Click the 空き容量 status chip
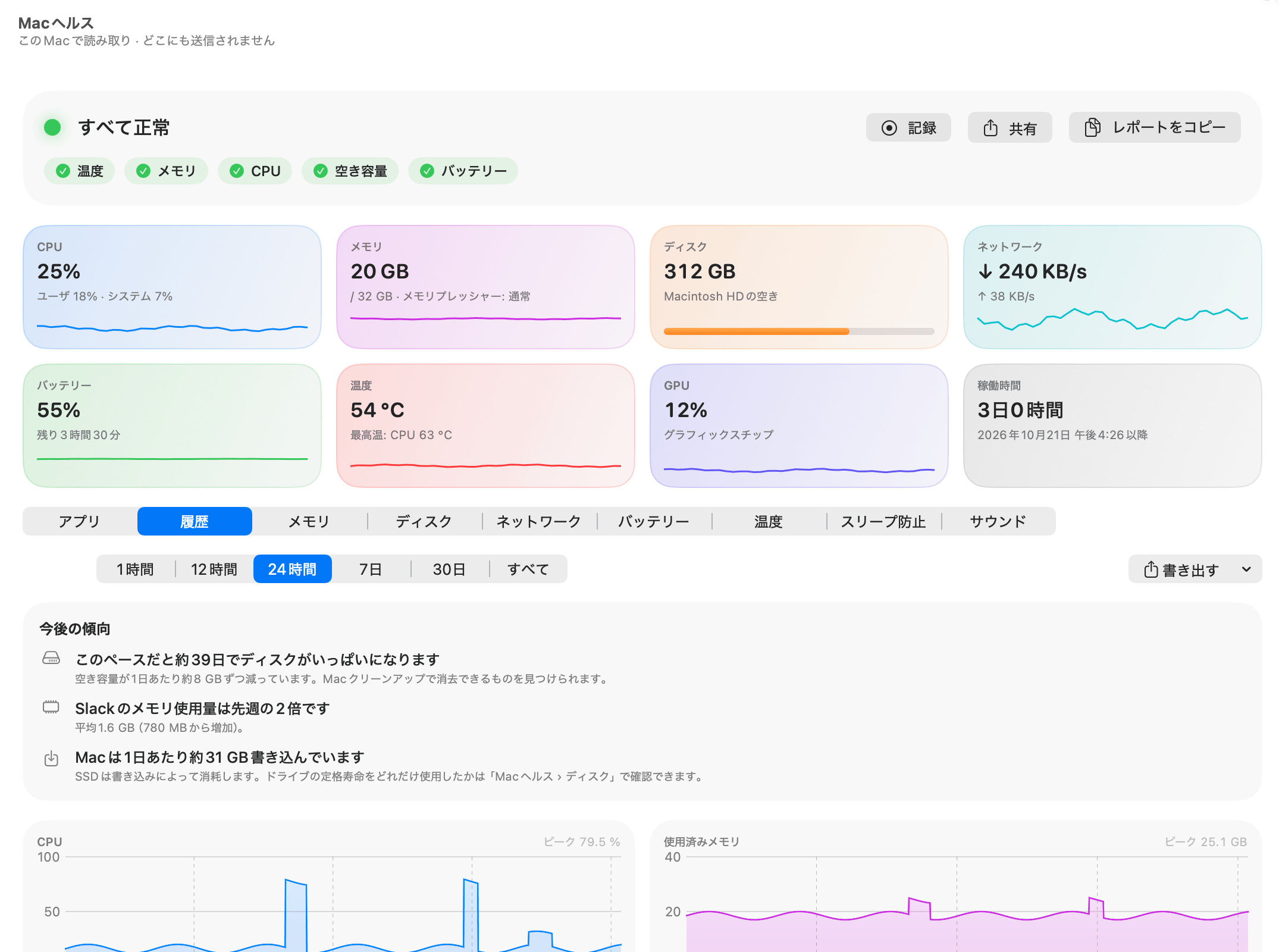 click(x=350, y=171)
